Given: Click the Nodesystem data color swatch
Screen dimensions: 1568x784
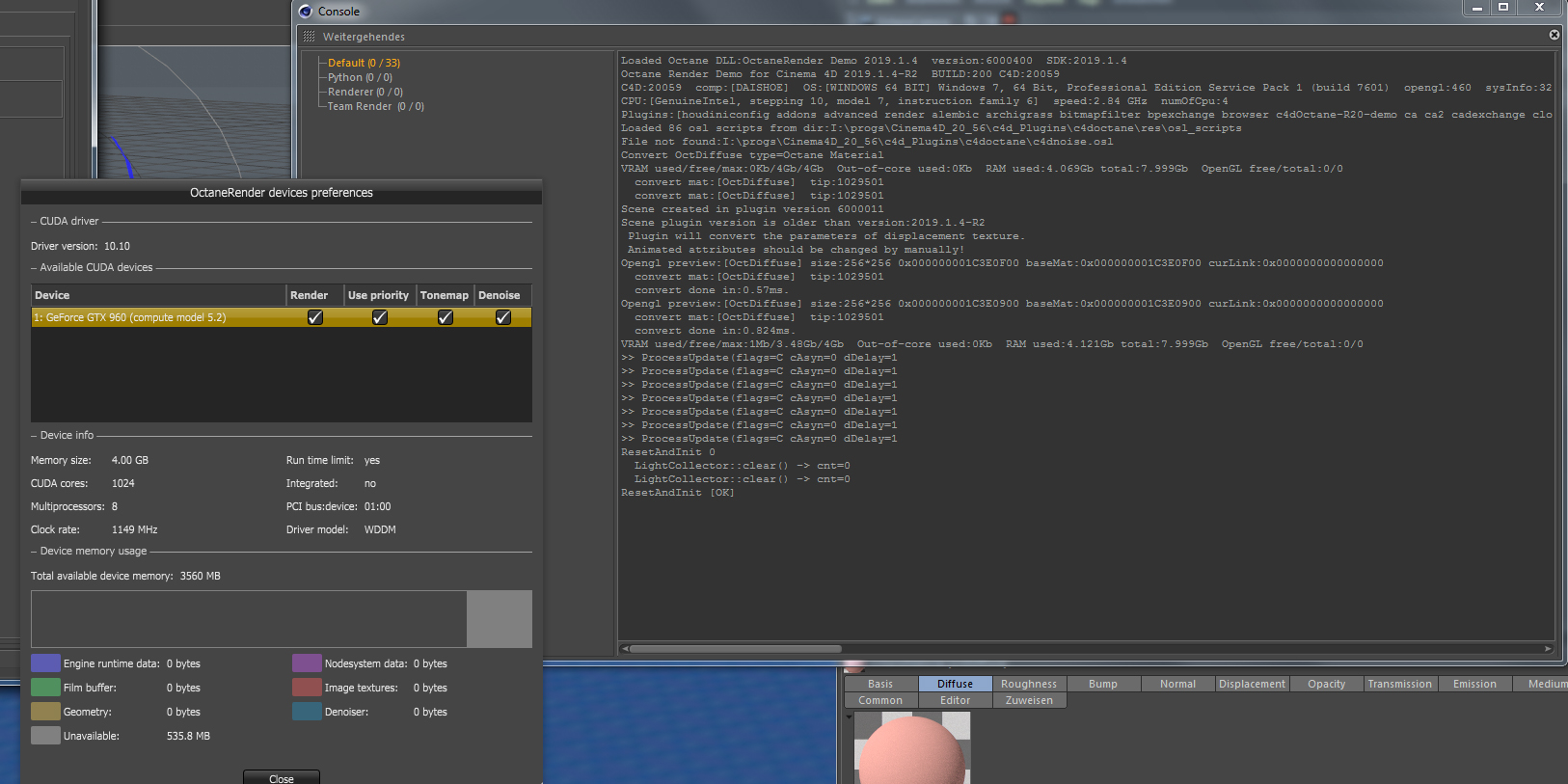Looking at the screenshot, I should click(x=307, y=662).
